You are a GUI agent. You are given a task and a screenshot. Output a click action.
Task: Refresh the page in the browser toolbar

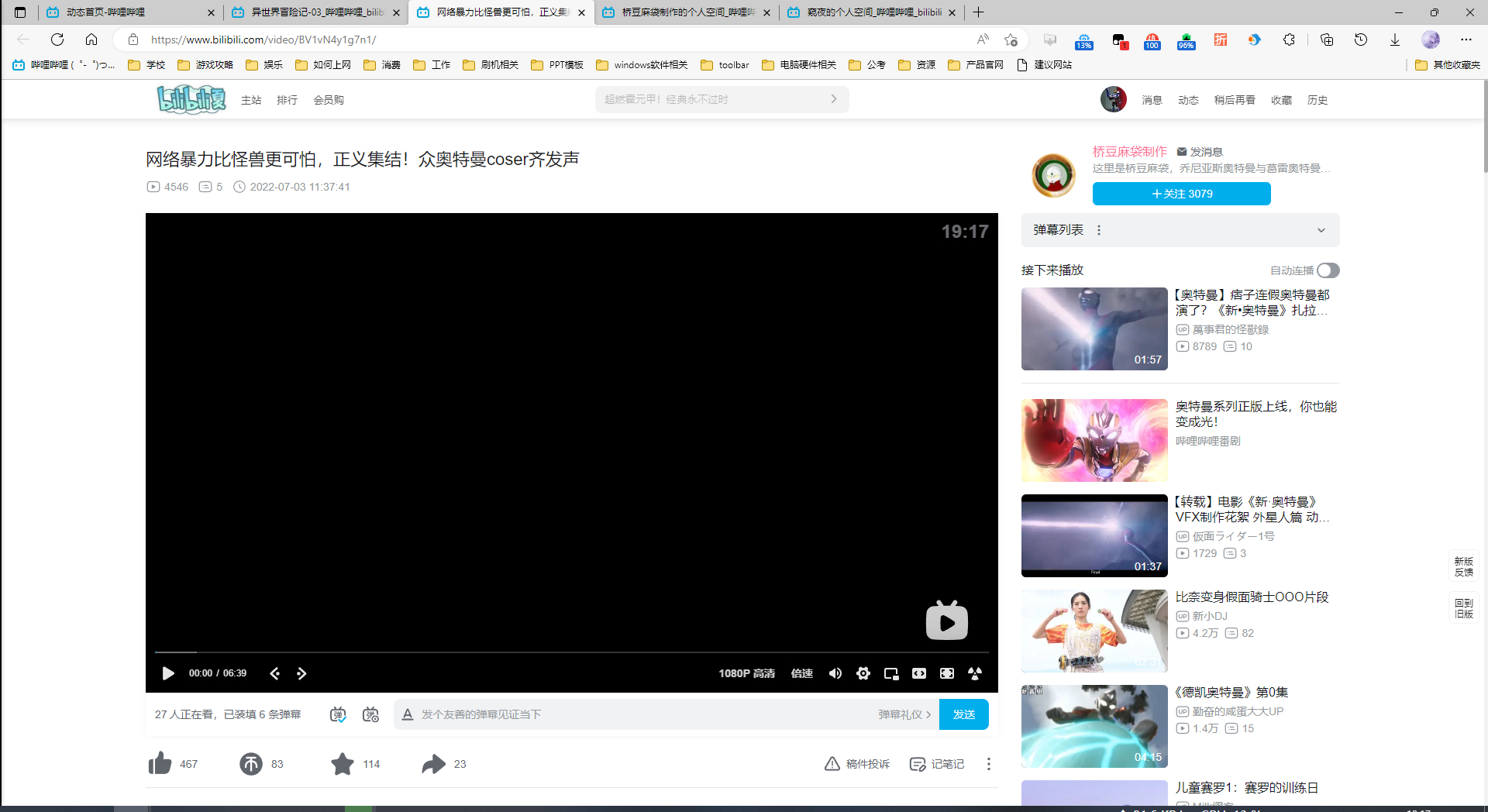(x=57, y=40)
